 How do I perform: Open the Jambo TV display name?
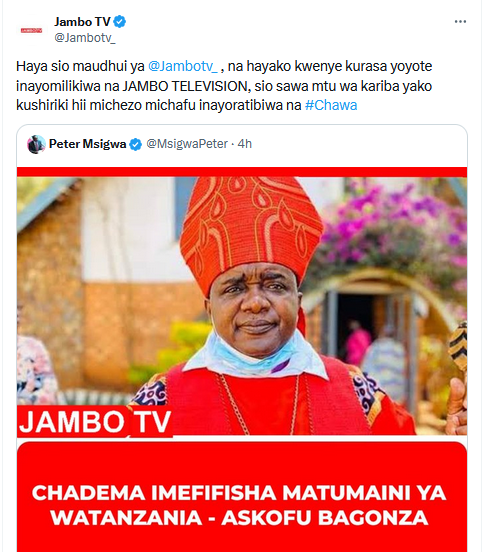click(82, 22)
